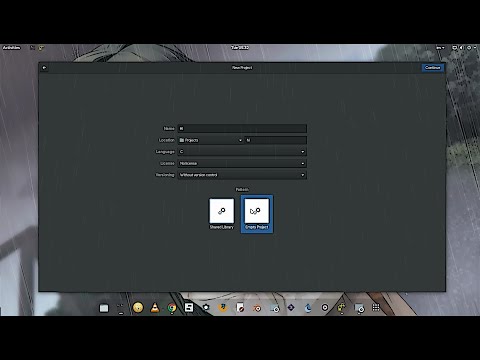Image resolution: width=480 pixels, height=360 pixels.
Task: Click the Continue button
Action: click(433, 68)
